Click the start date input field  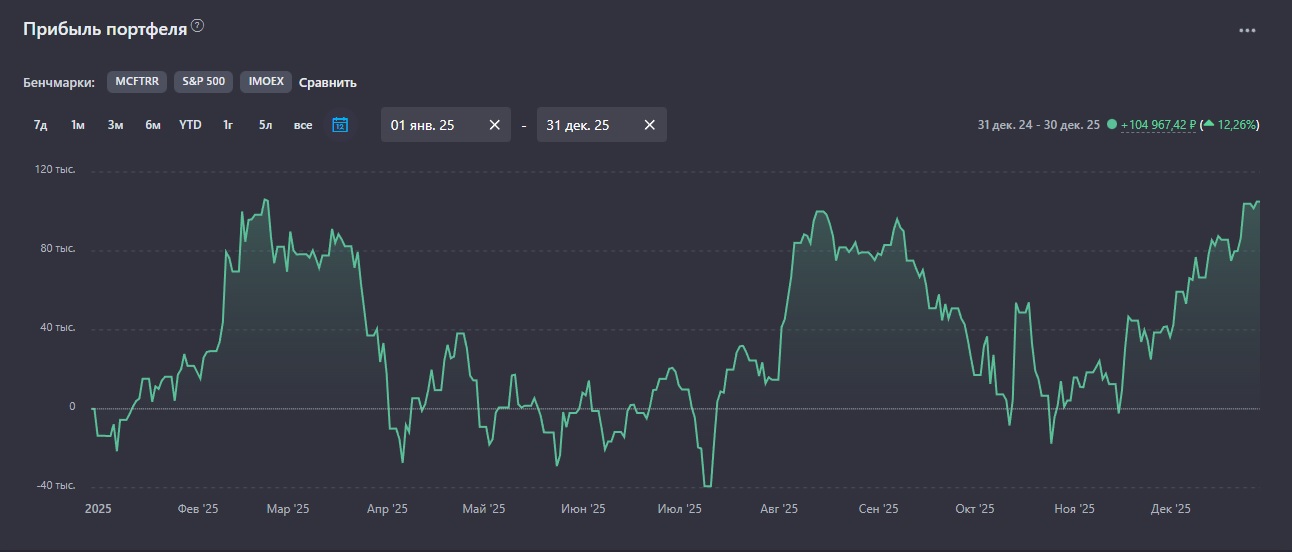click(430, 125)
